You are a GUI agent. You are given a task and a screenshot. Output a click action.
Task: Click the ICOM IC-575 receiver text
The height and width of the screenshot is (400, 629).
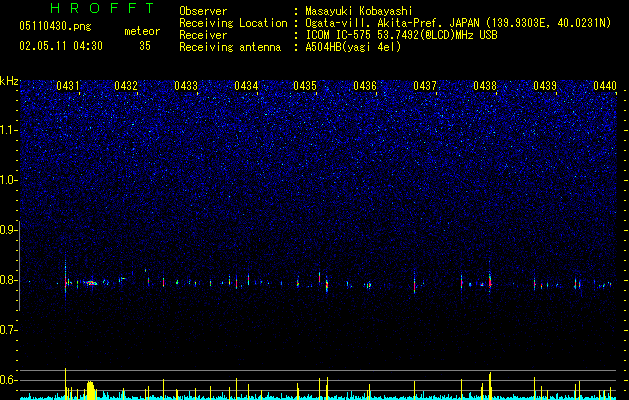point(401,35)
